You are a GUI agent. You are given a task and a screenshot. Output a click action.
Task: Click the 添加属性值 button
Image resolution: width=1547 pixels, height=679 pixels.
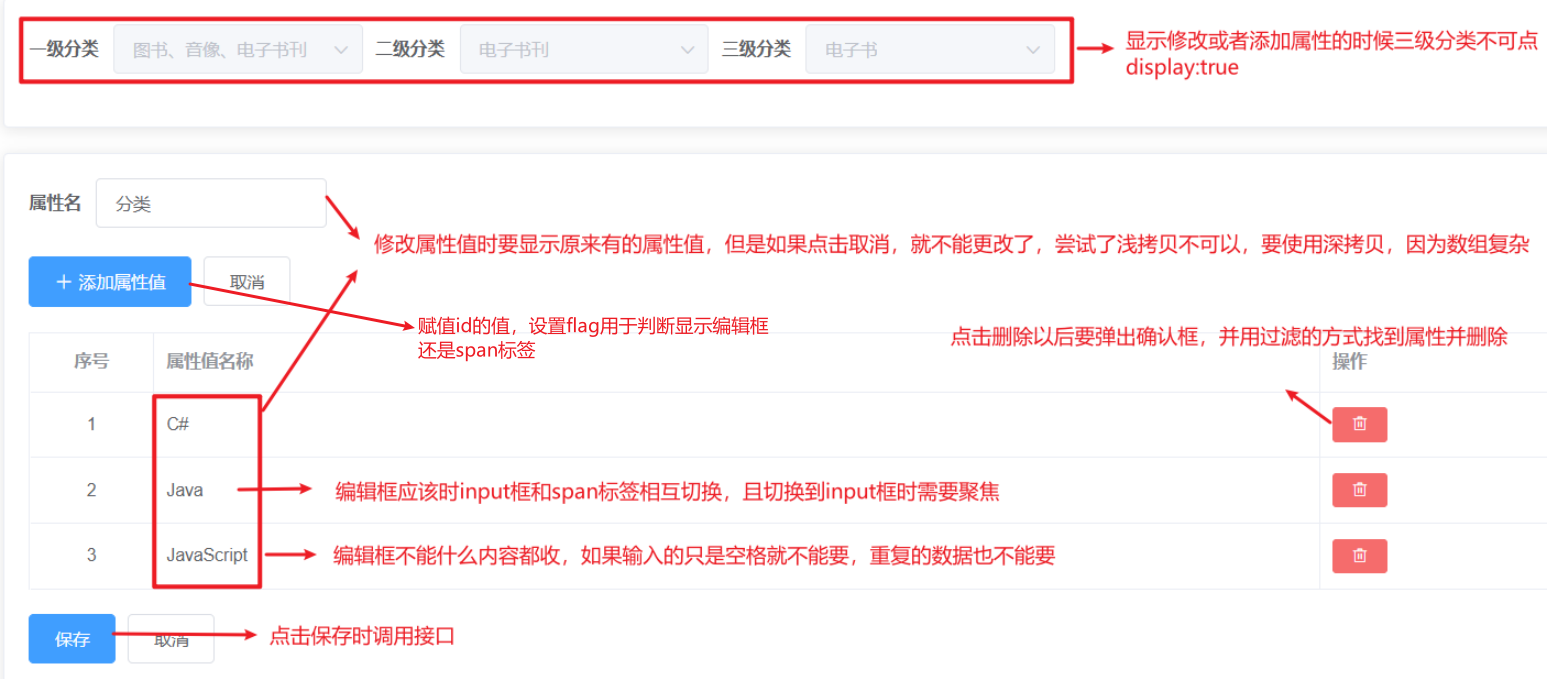(x=110, y=282)
